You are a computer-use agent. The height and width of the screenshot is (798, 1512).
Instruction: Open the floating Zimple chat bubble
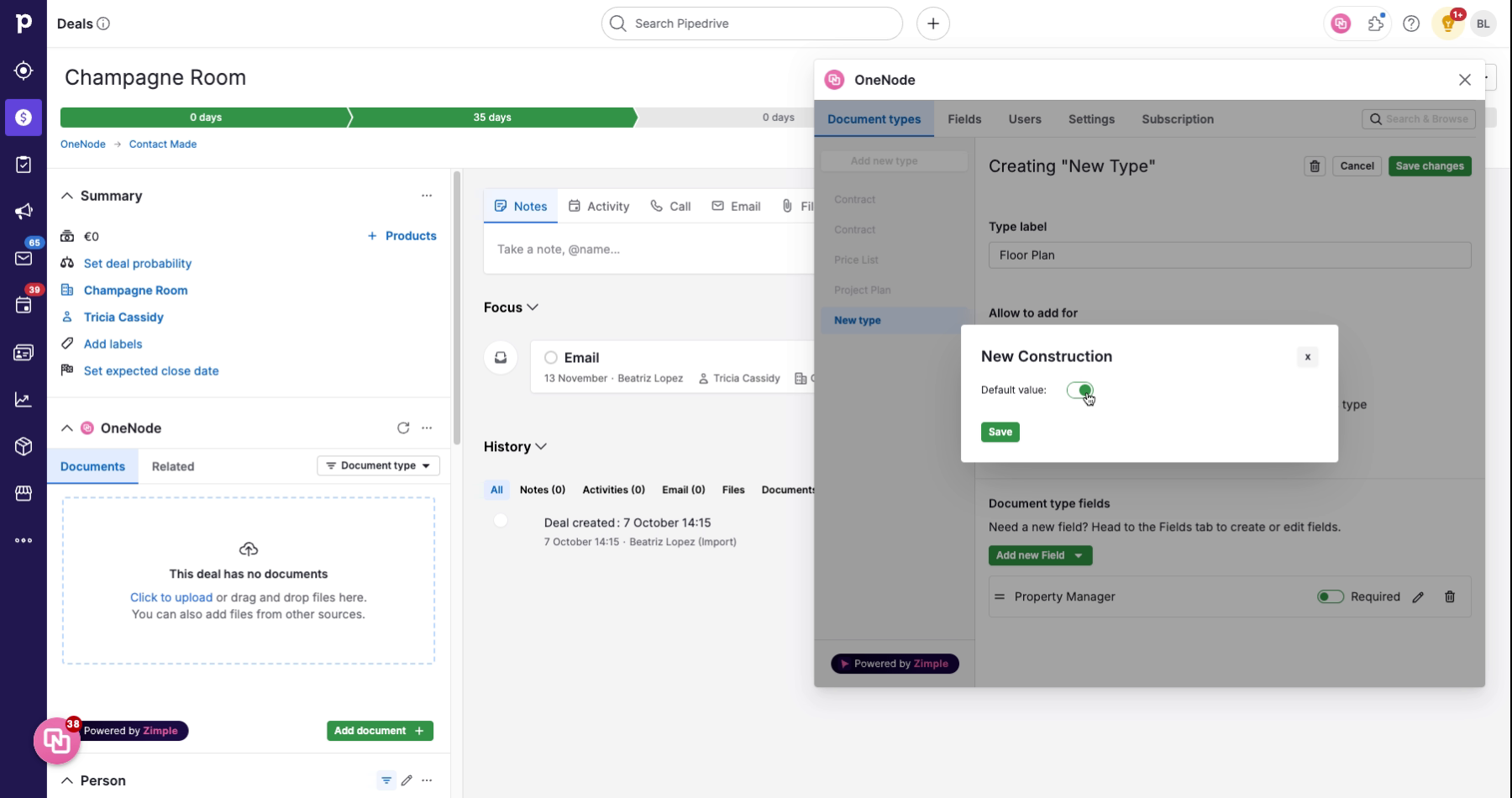(x=57, y=741)
